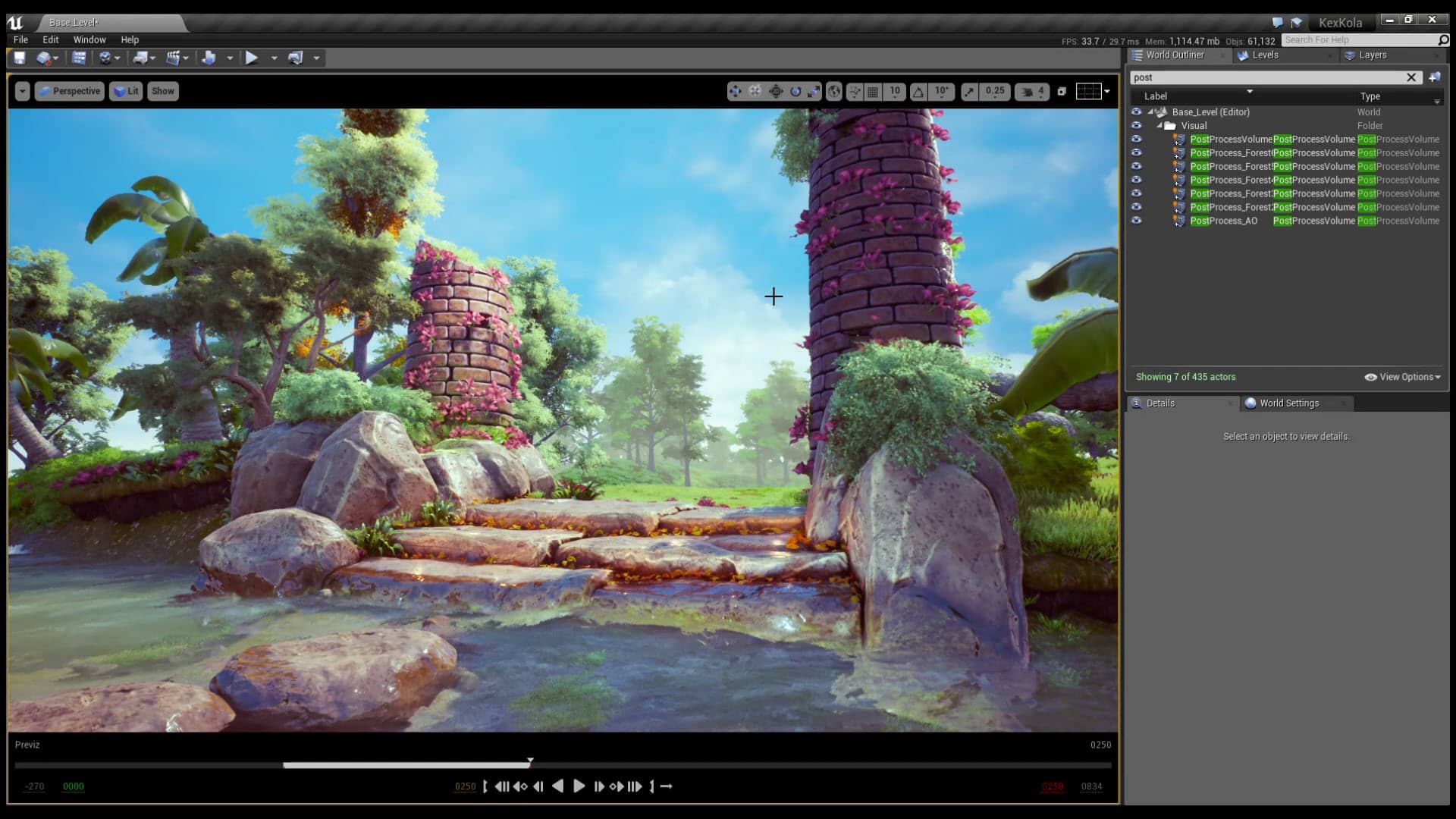
Task: Enable grid snapping
Action: point(872,91)
